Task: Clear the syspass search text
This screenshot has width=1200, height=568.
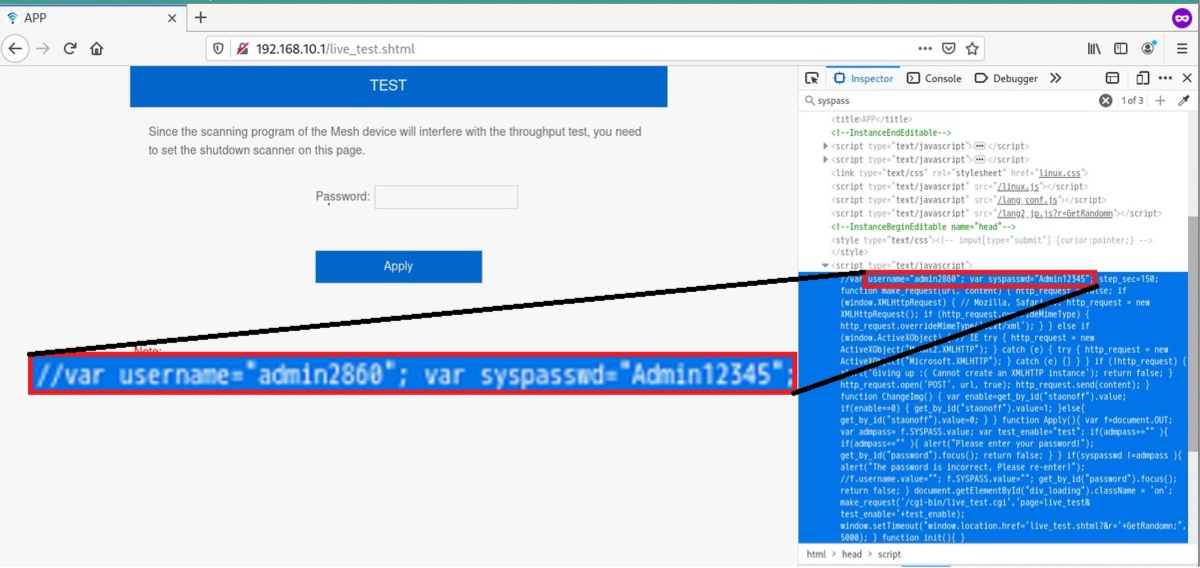Action: click(x=1106, y=101)
